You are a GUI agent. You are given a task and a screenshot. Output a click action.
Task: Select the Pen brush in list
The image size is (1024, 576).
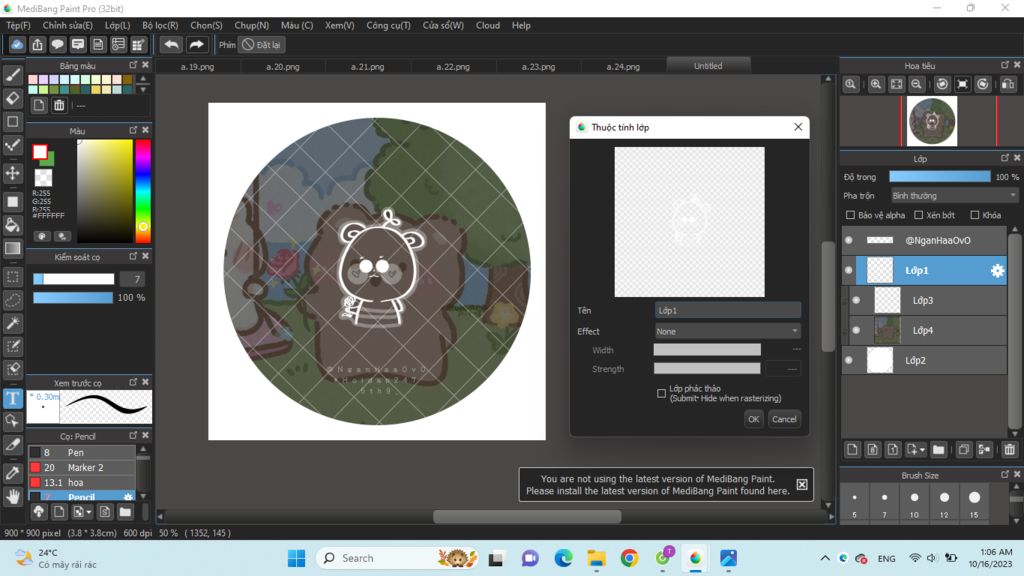82,452
